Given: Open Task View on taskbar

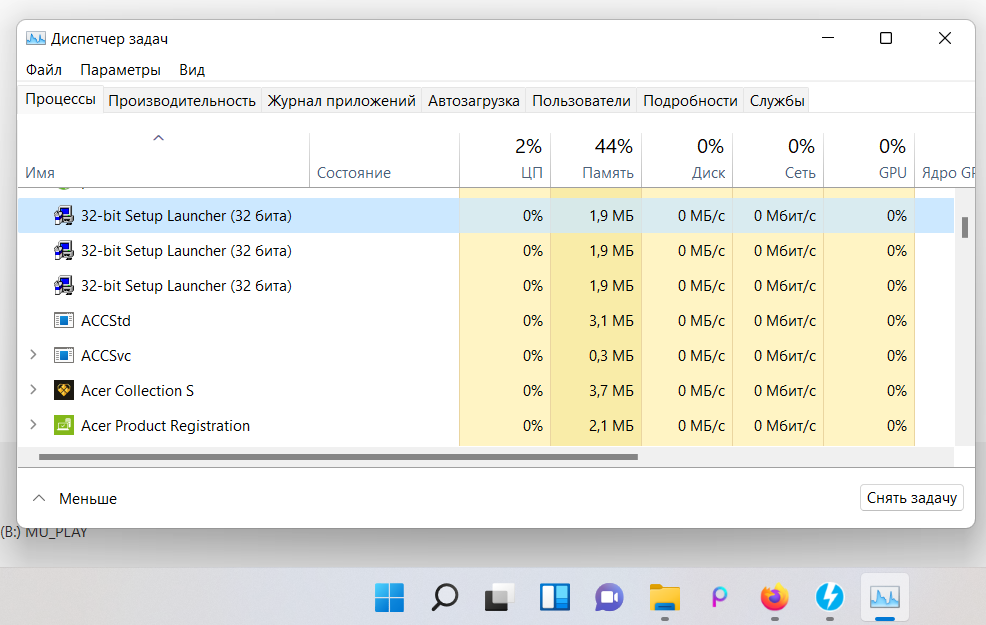Looking at the screenshot, I should coord(499,597).
